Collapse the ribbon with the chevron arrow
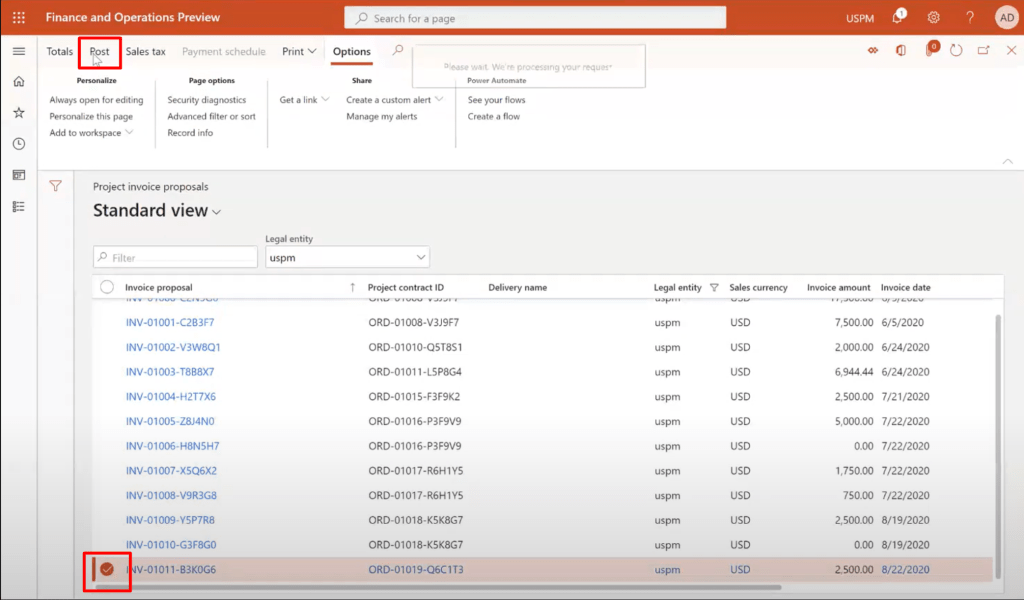1024x600 pixels. coord(1006,161)
